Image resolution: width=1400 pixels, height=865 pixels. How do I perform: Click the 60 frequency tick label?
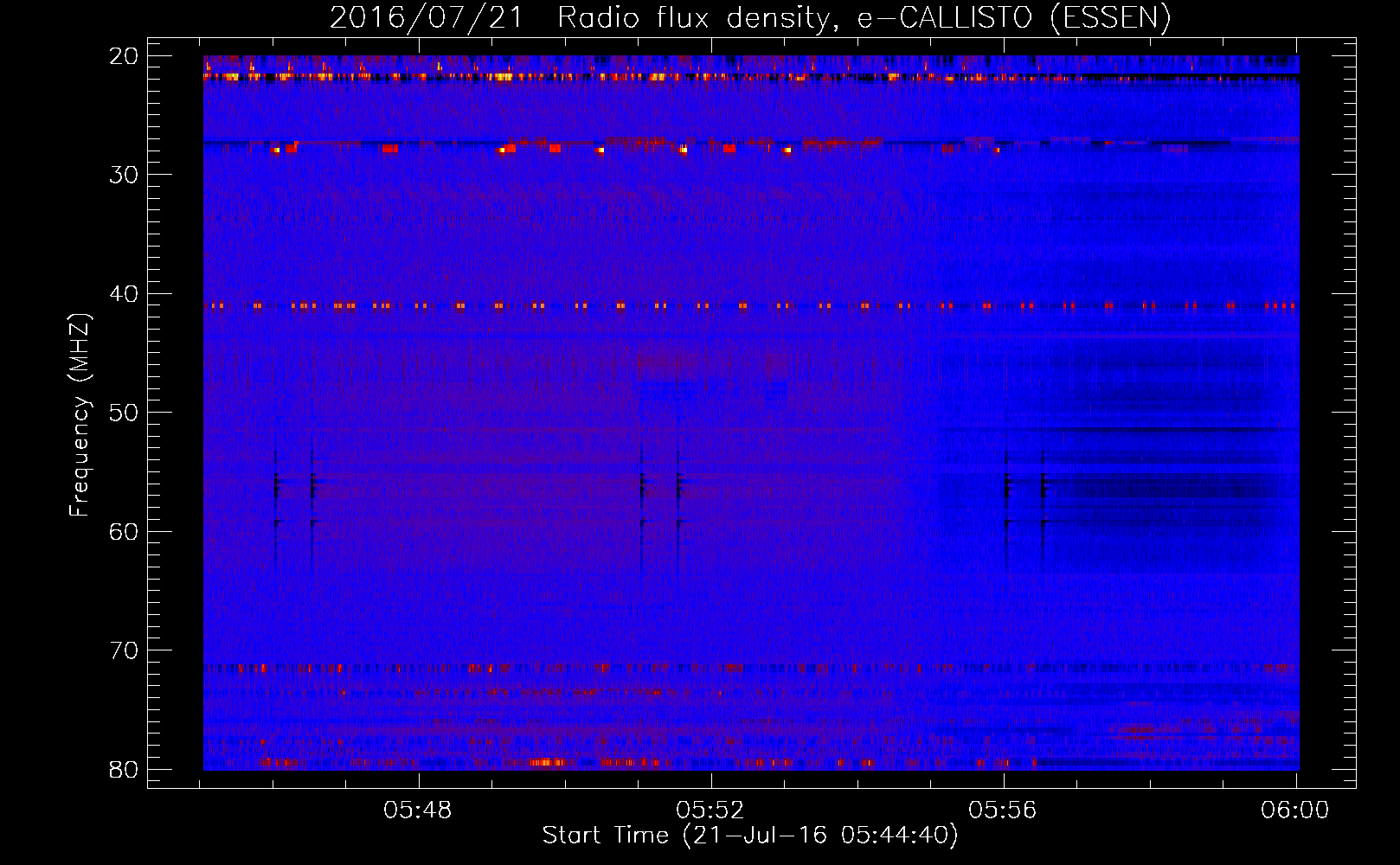tap(124, 532)
